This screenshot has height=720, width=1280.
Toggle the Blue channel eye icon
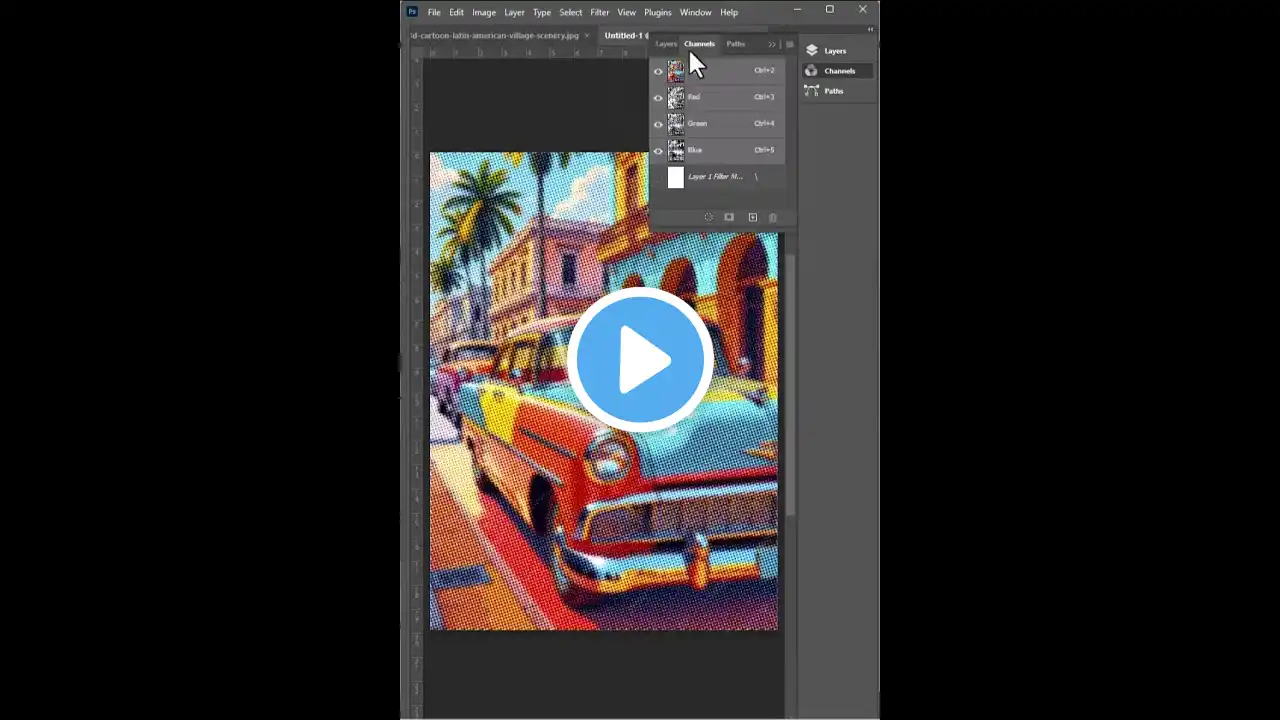[x=658, y=150]
